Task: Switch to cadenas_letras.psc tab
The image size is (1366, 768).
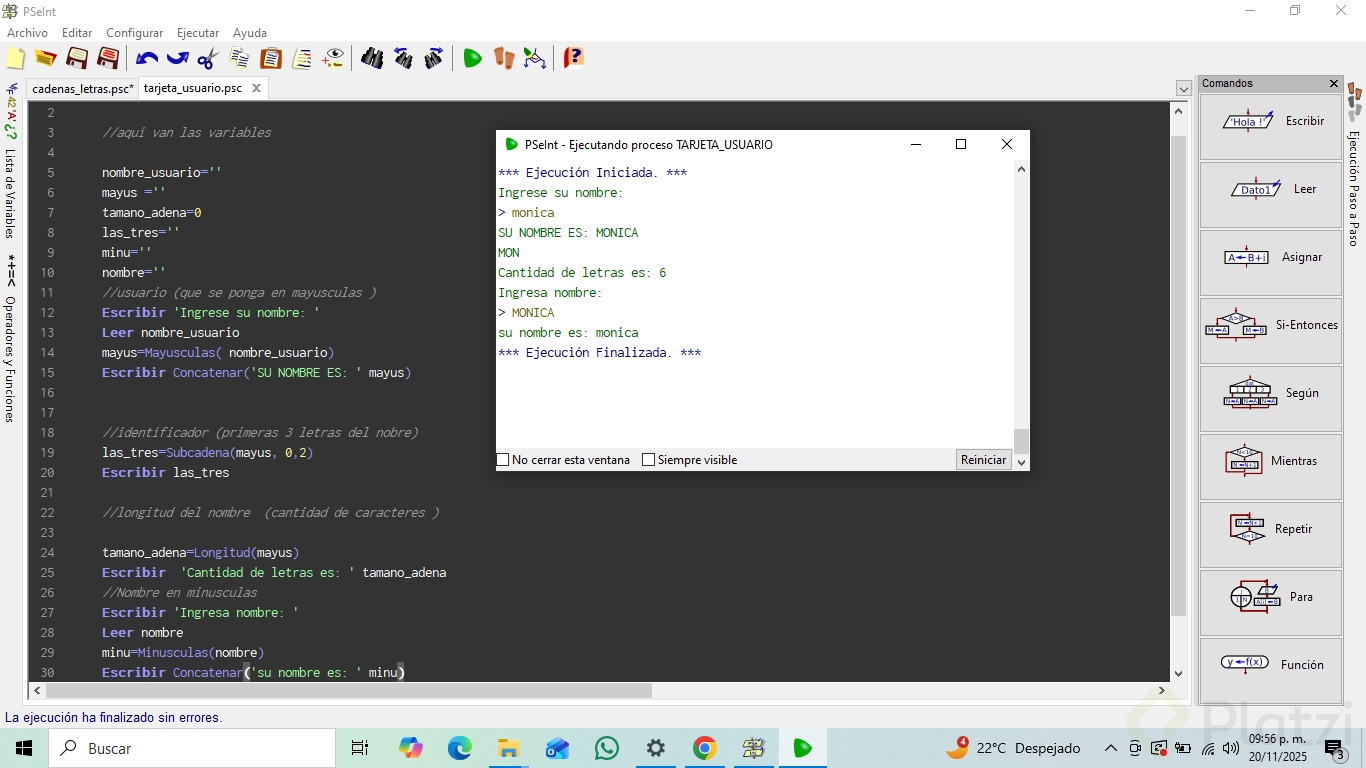Action: pyautogui.click(x=82, y=89)
